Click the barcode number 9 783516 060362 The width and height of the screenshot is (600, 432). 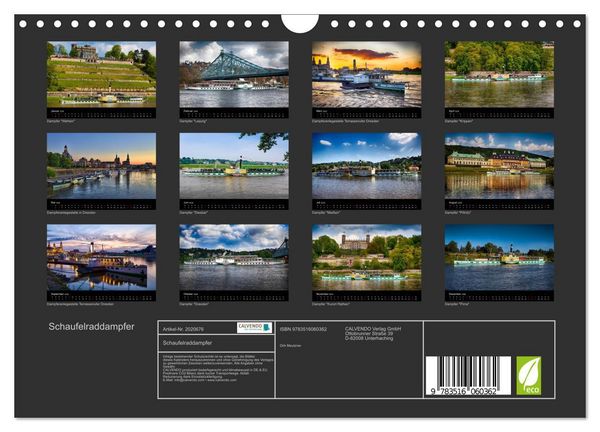463,391
